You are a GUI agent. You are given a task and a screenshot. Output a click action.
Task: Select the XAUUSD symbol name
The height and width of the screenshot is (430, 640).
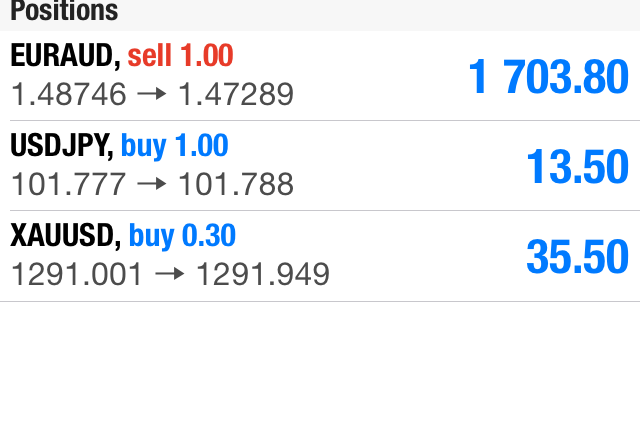pos(65,236)
